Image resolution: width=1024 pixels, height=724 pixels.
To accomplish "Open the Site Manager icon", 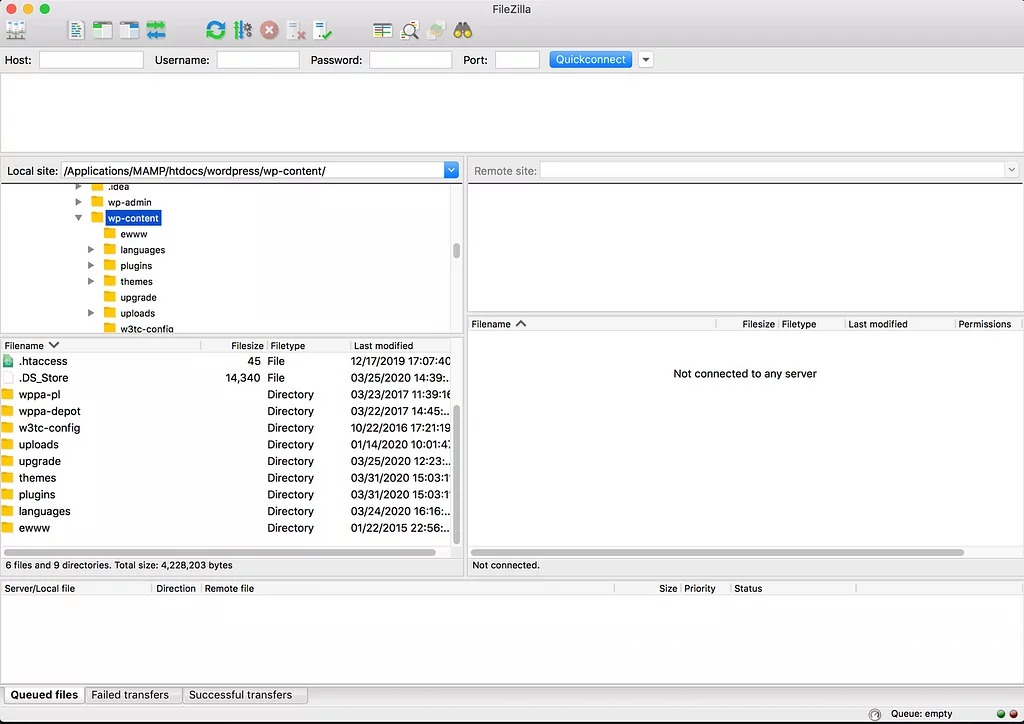I will (x=16, y=30).
